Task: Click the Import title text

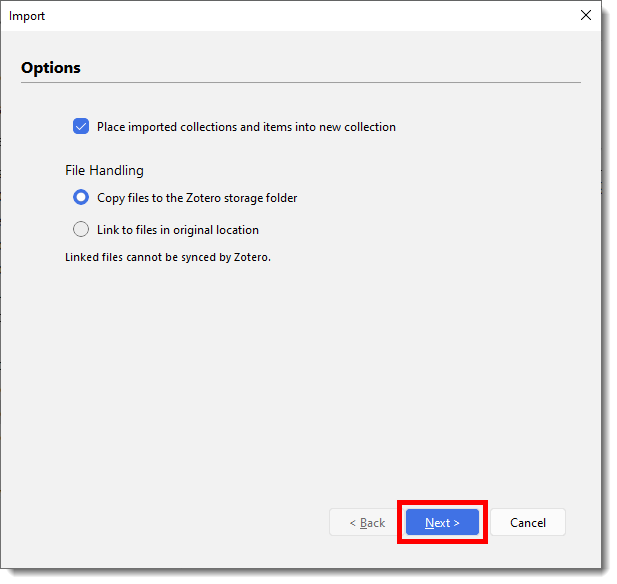Action: 27,16
